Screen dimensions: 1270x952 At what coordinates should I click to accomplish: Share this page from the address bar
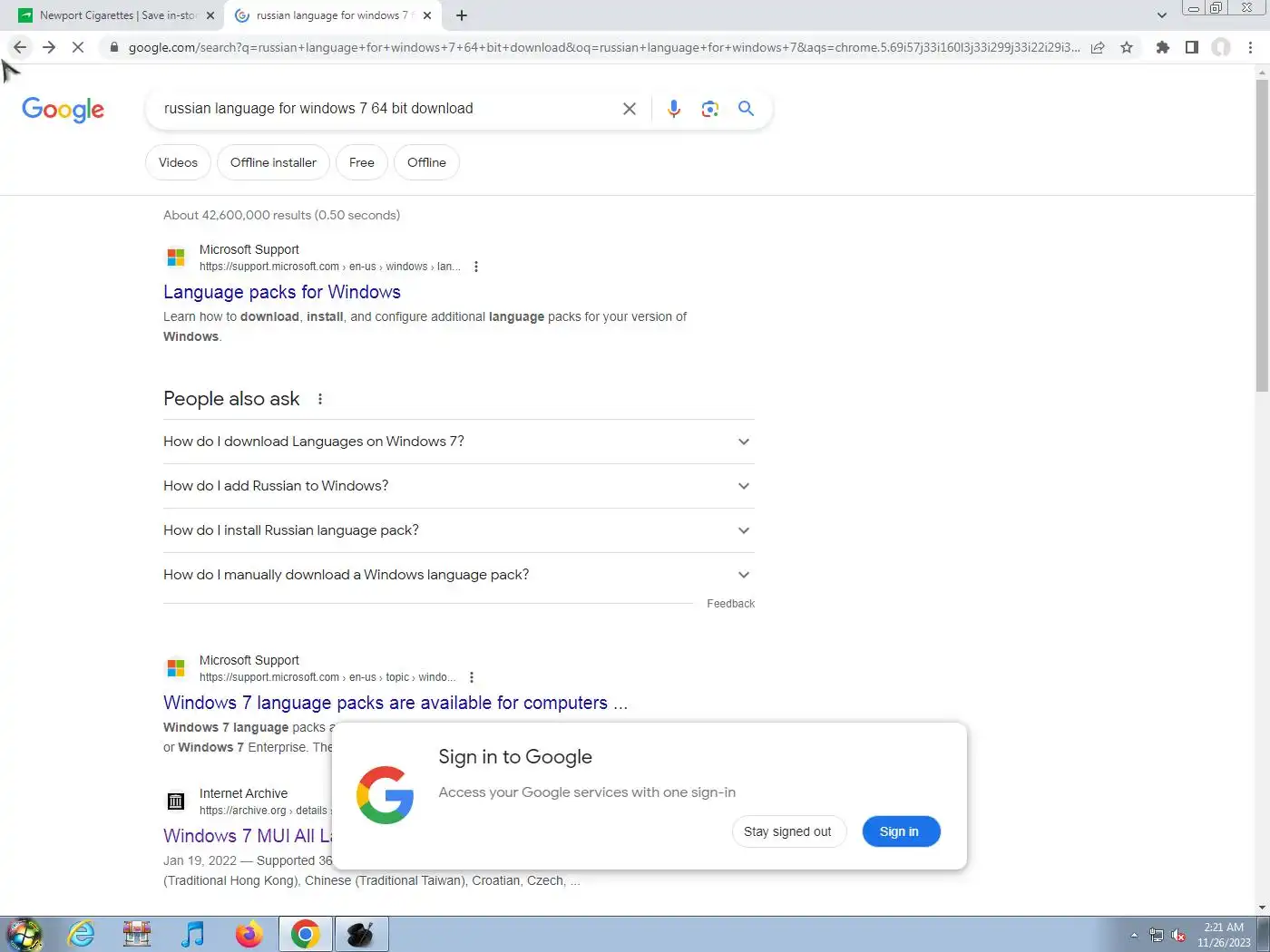[x=1098, y=47]
